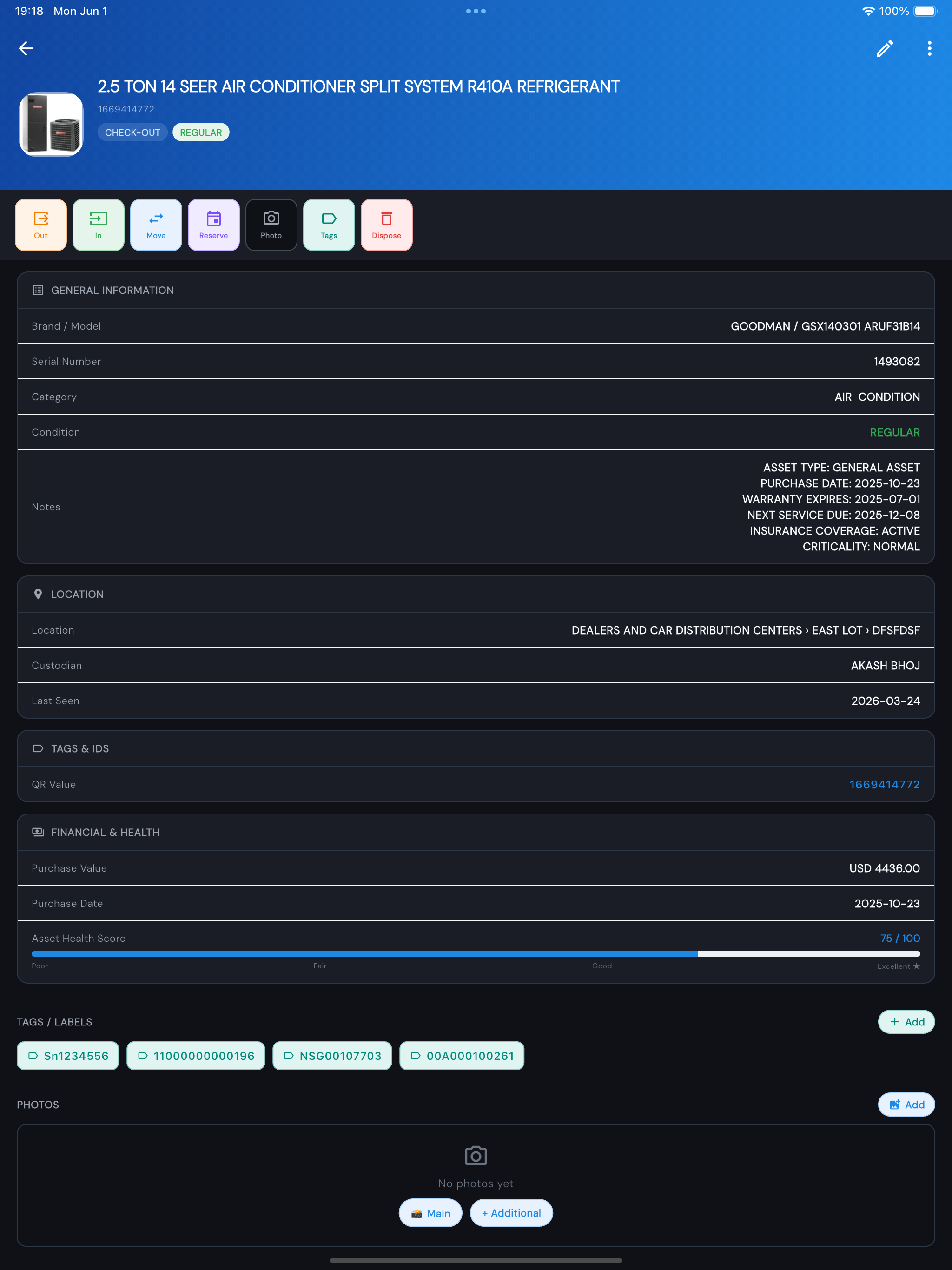Select the 00A000100261 tag chip
The image size is (952, 1270).
coord(462,1056)
